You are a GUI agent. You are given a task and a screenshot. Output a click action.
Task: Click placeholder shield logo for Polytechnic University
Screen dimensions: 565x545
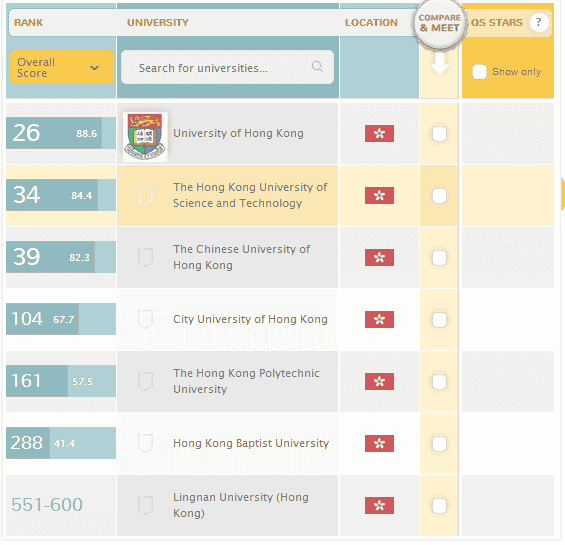[x=146, y=381]
